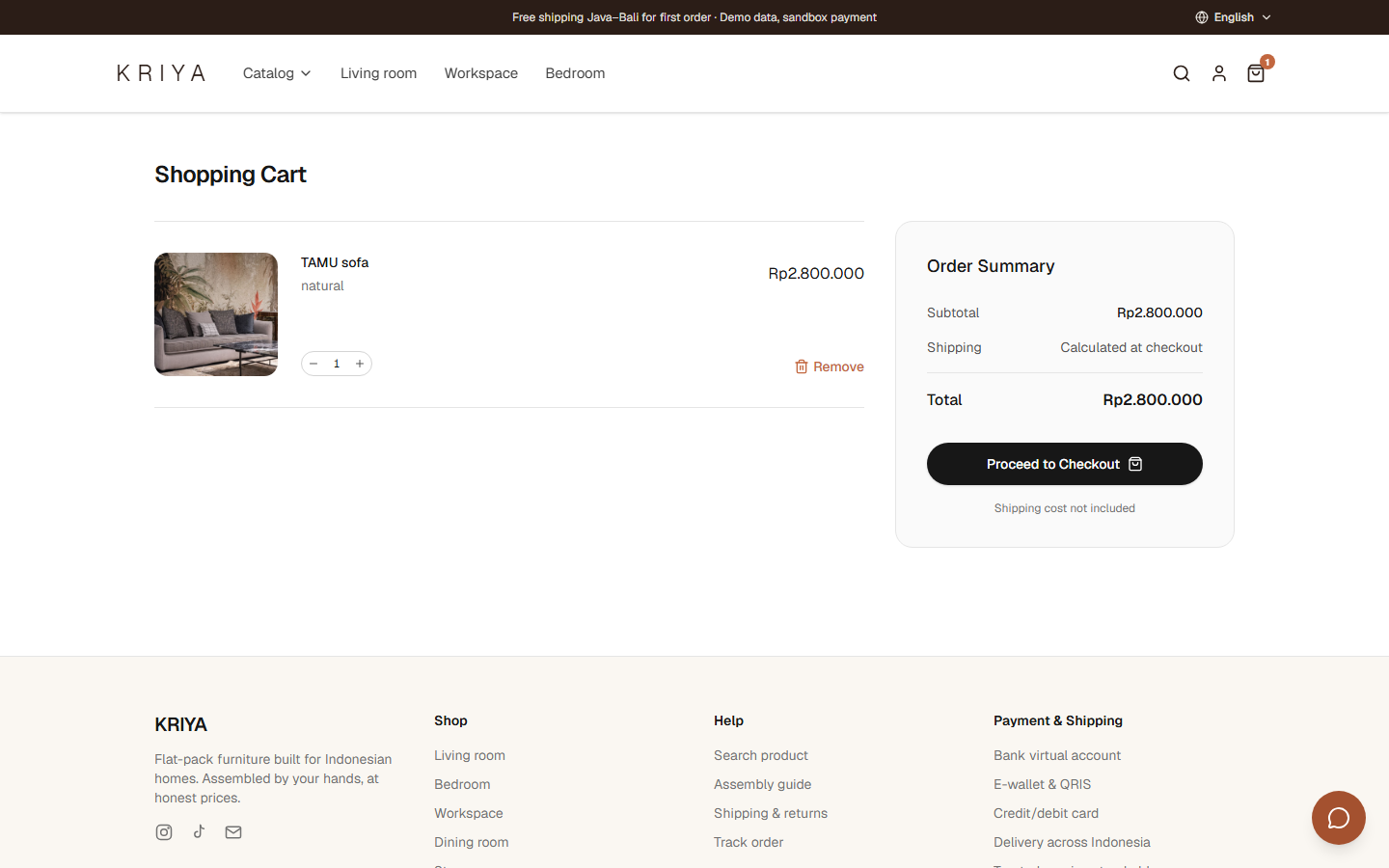Go to Bedroom in navigation bar
Viewport: 1389px width, 868px height.
(x=575, y=73)
